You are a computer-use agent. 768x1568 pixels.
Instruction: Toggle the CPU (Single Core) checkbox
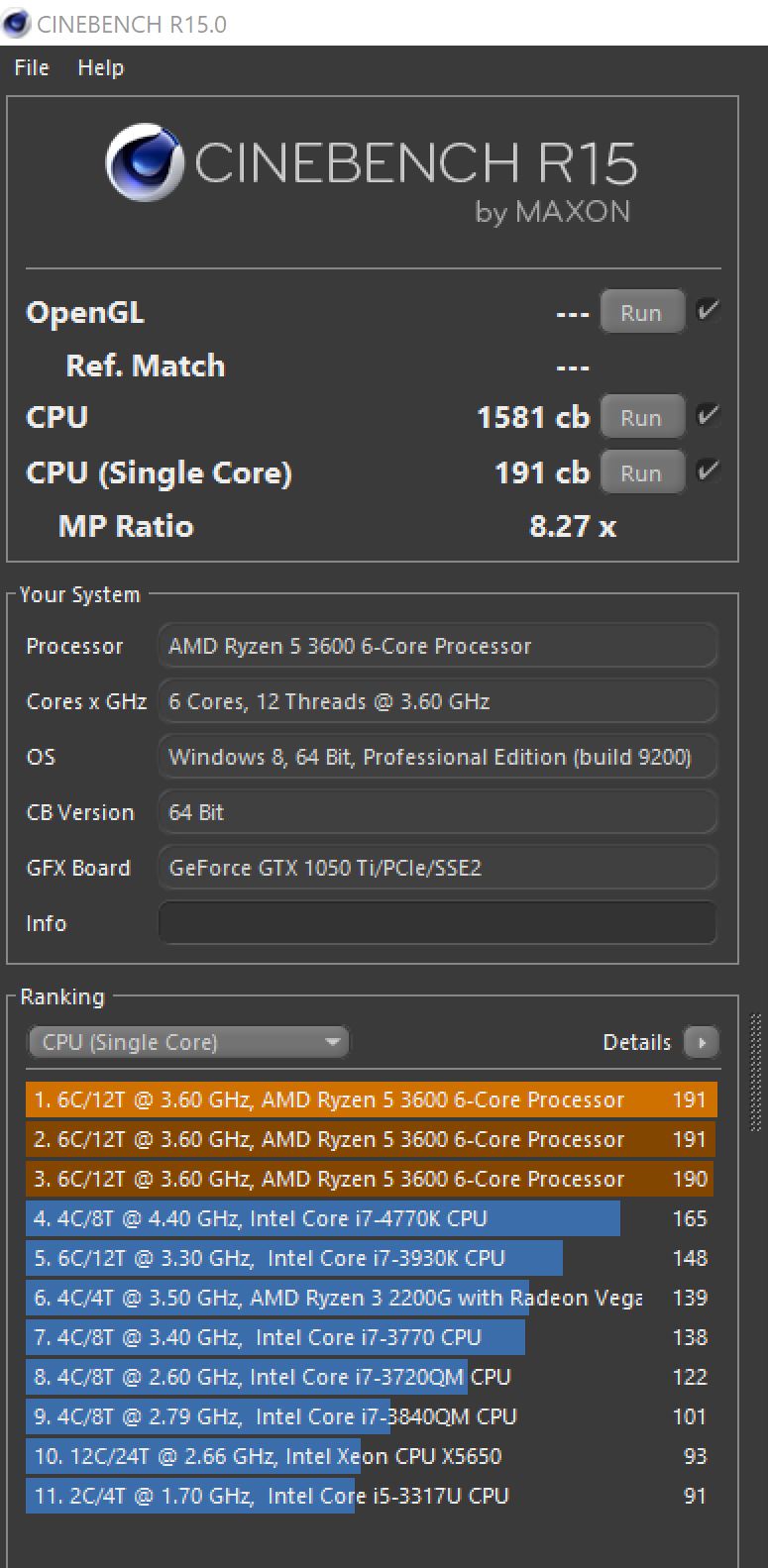708,470
